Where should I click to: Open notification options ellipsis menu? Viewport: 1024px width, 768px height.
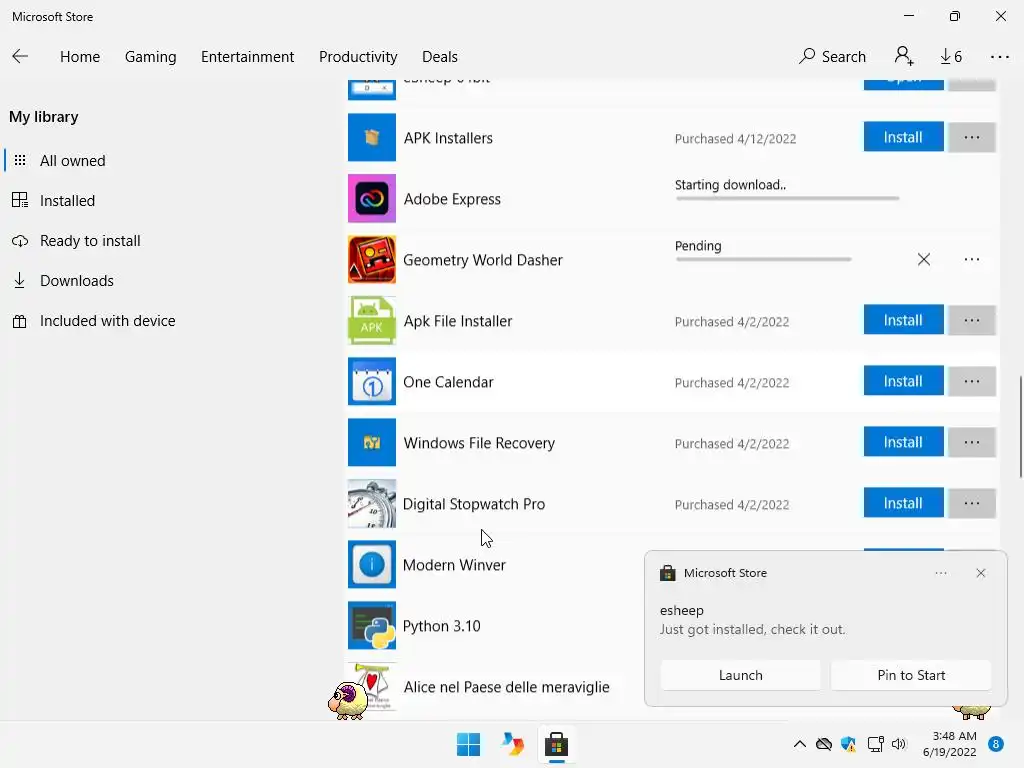click(x=940, y=573)
